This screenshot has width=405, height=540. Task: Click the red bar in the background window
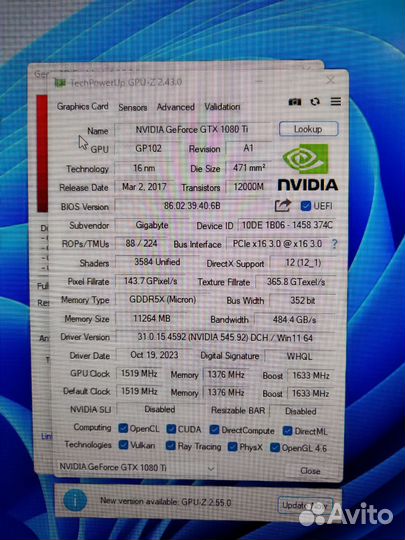(x=42, y=153)
